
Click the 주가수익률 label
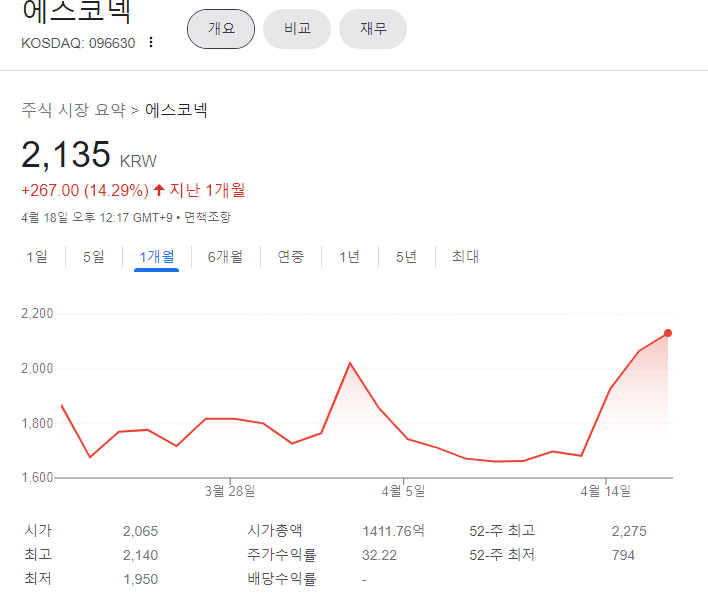[281, 555]
